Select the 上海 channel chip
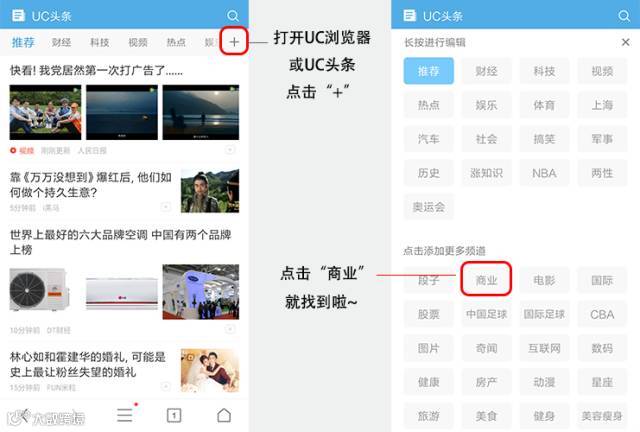 tap(602, 105)
